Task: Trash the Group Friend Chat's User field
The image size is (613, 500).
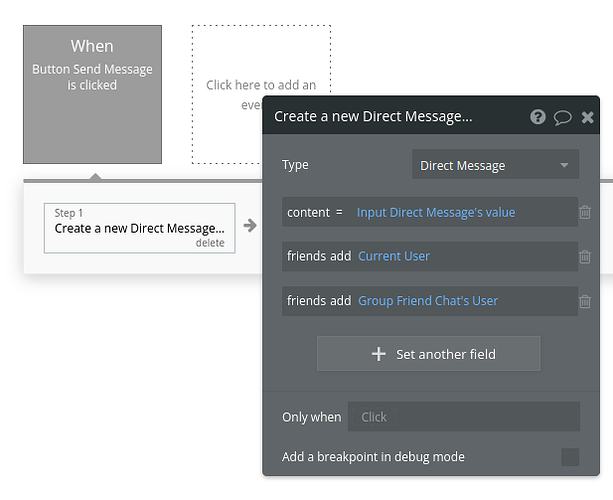Action: click(585, 301)
